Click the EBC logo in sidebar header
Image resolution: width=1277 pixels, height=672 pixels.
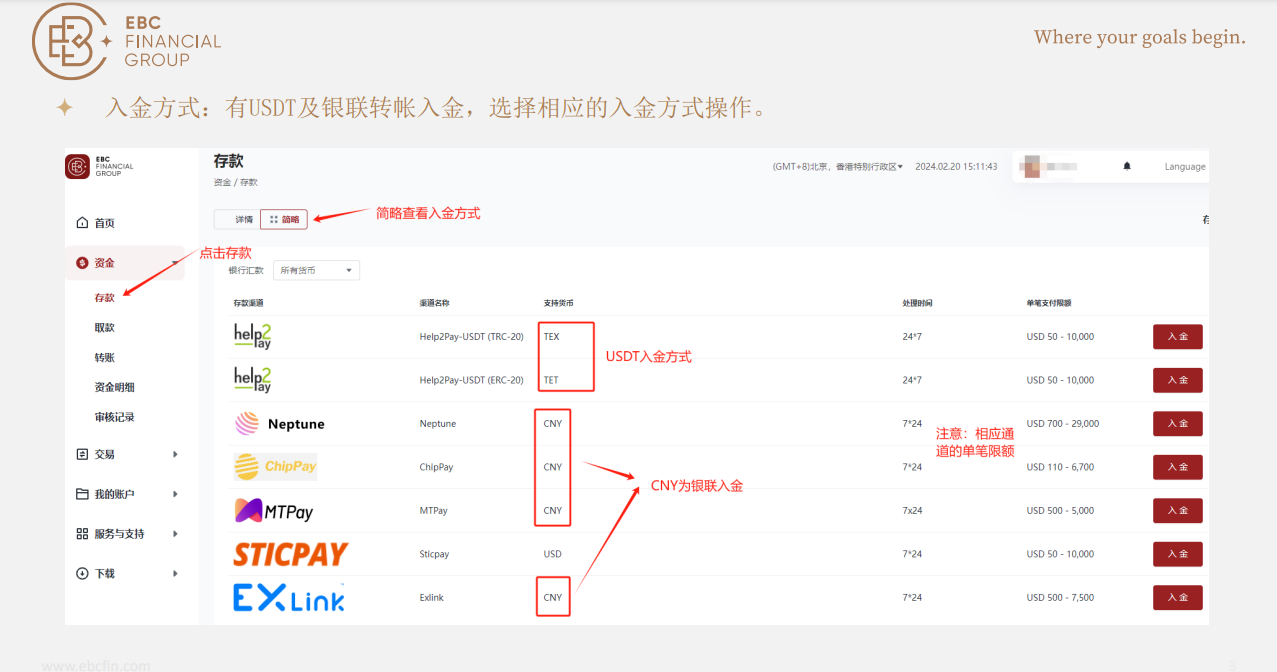click(x=78, y=167)
